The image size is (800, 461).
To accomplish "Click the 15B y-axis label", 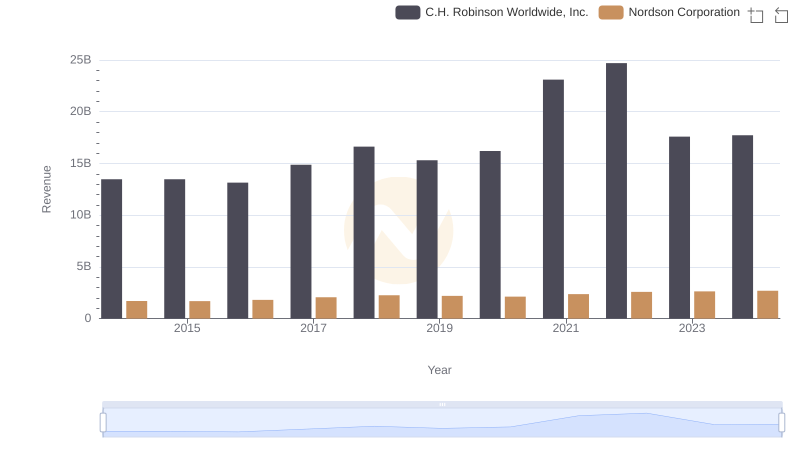I will click(x=81, y=163).
